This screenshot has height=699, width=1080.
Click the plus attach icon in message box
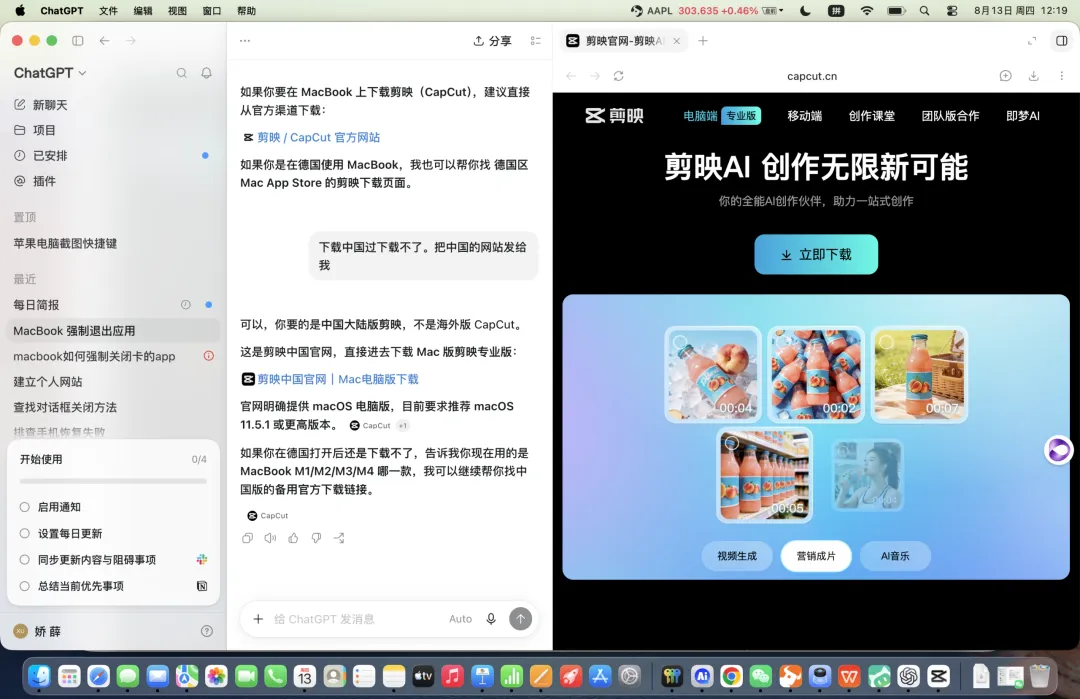click(x=258, y=619)
